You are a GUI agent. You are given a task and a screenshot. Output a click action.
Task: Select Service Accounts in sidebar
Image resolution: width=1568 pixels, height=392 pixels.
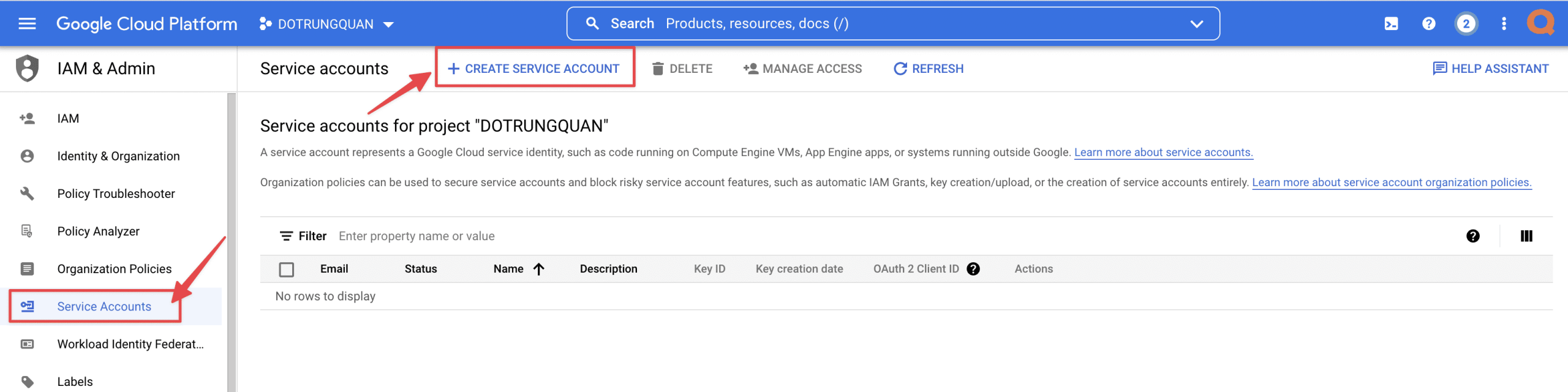(104, 306)
